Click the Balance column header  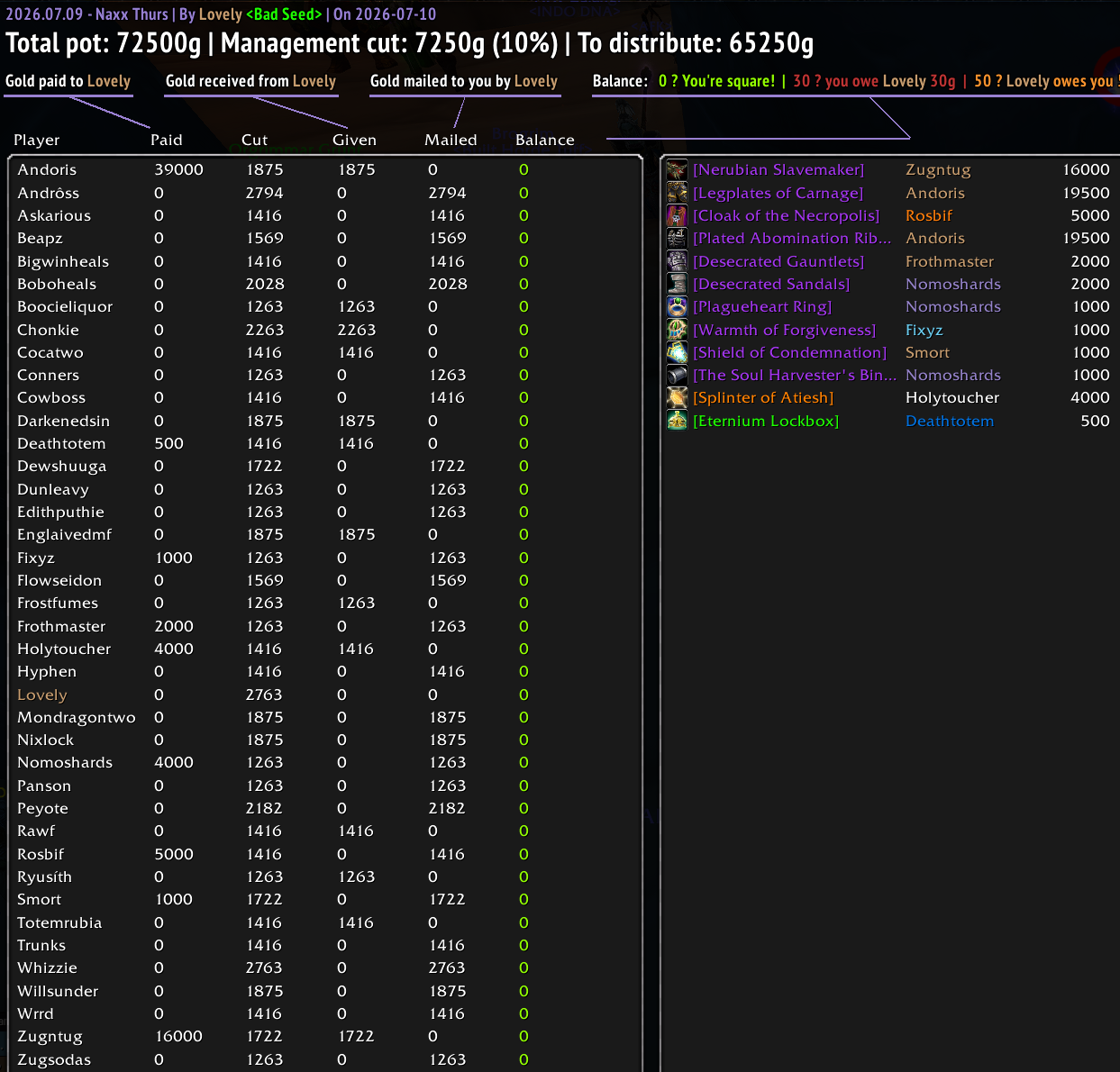(x=545, y=140)
